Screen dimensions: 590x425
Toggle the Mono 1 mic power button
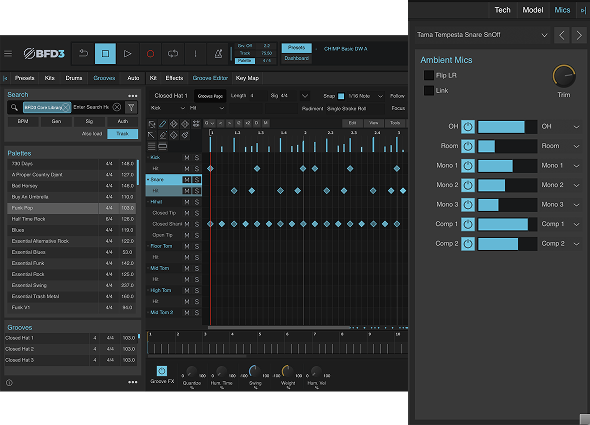coord(468,166)
